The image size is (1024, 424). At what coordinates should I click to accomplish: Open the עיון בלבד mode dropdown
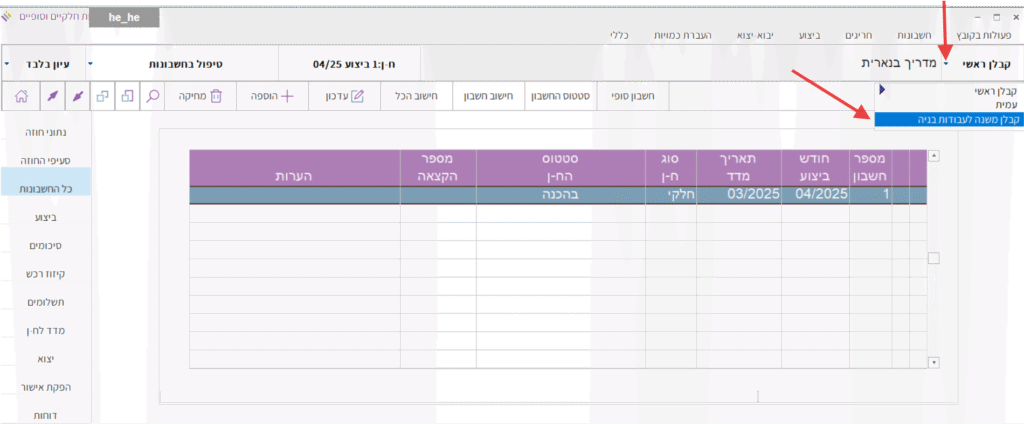[x=7, y=63]
